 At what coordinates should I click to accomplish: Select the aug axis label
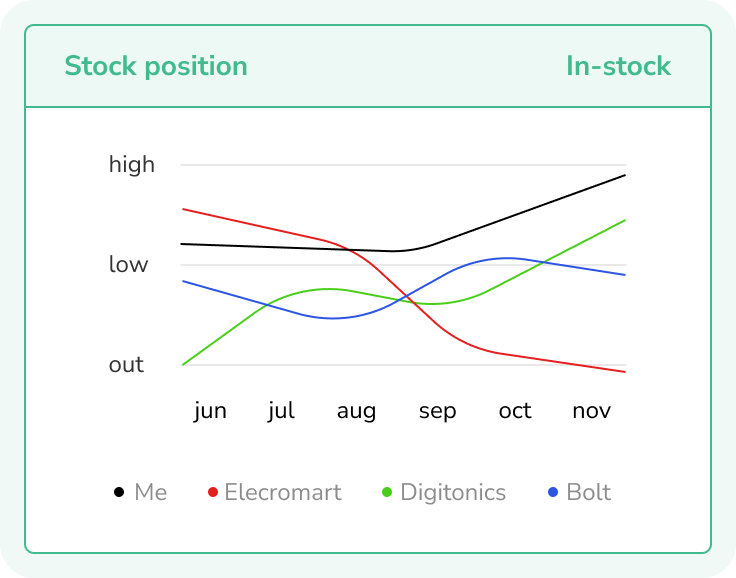tap(356, 412)
